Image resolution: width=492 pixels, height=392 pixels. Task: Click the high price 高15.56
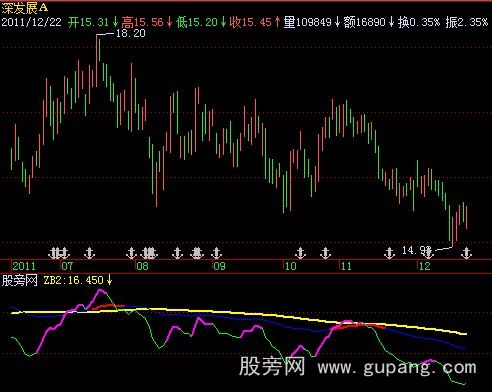tap(142, 22)
